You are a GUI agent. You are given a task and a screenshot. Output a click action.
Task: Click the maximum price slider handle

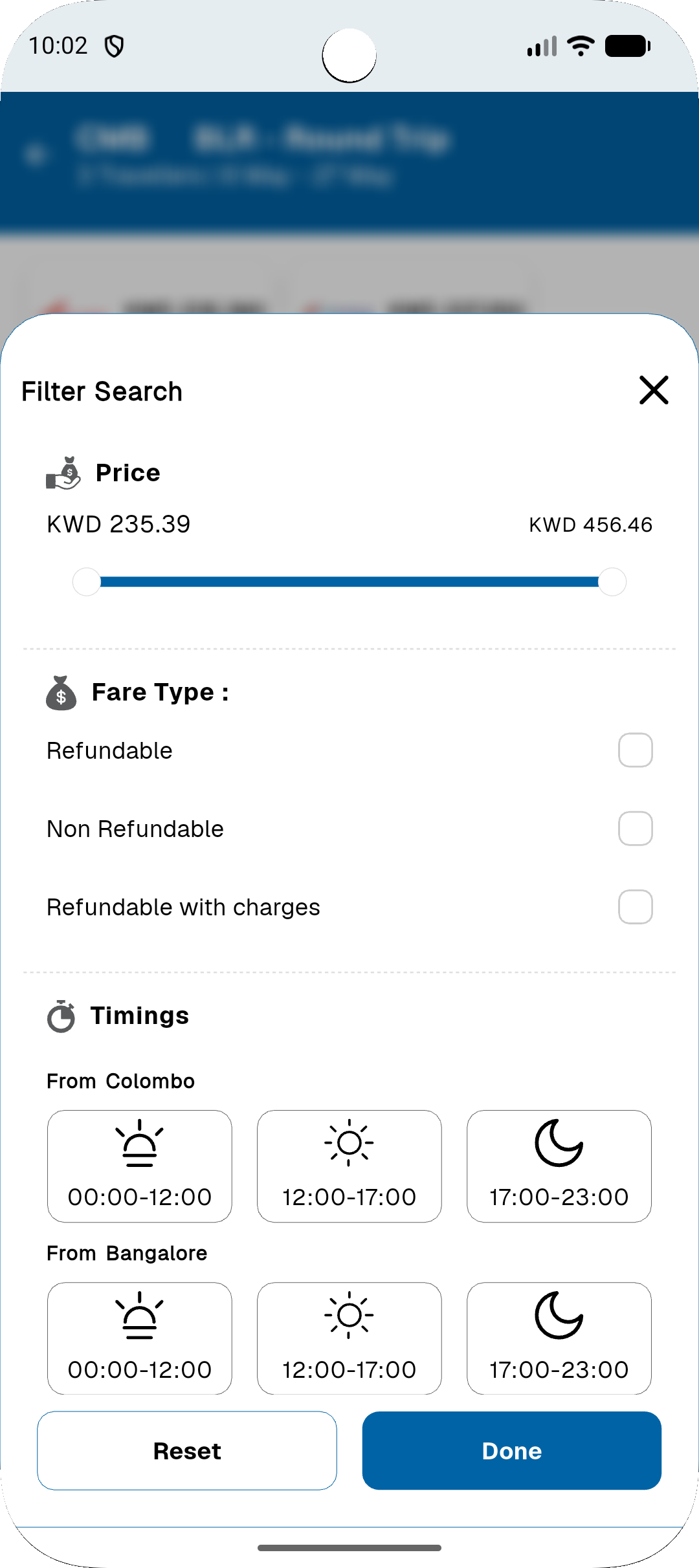pyautogui.click(x=612, y=582)
